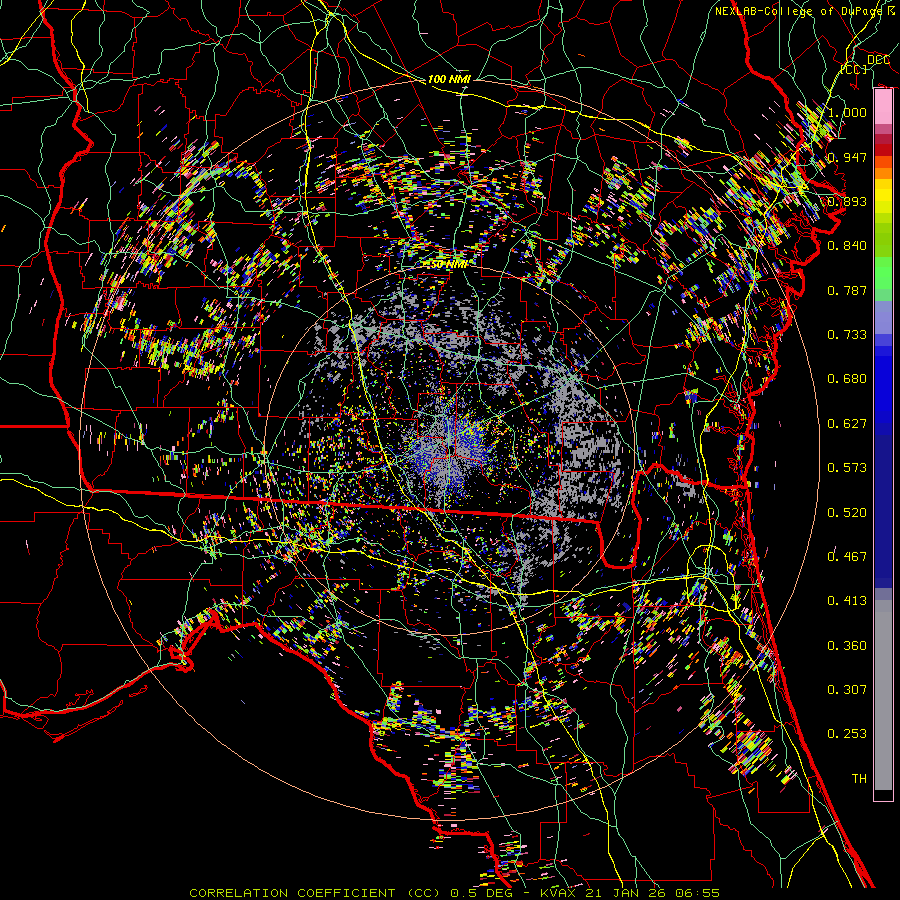This screenshot has width=900, height=900.
Task: Select the 0.520 value on the legend
Action: coord(847,513)
